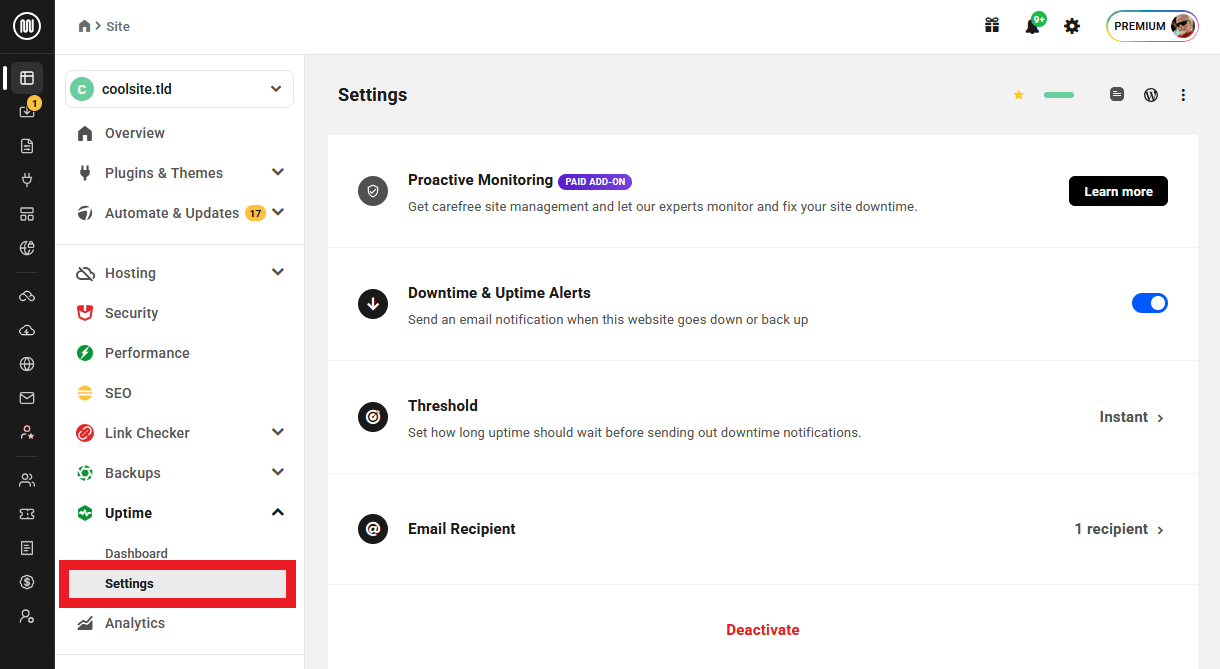This screenshot has width=1220, height=669.
Task: Expand the Backups submenu
Action: pos(278,472)
